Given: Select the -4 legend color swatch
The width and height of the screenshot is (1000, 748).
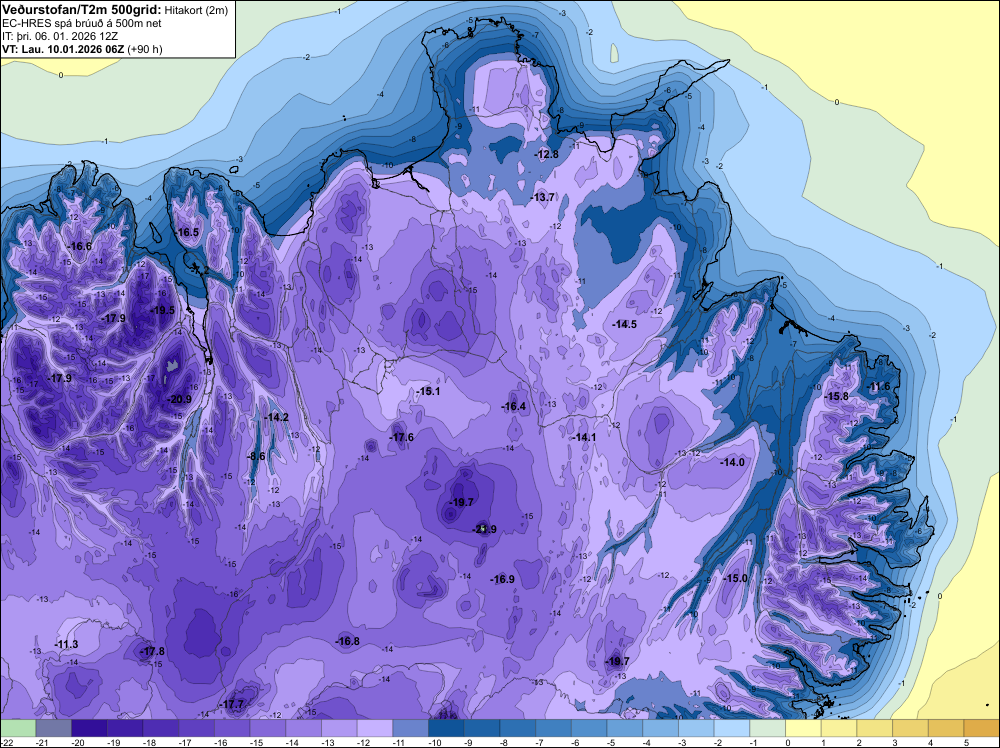Looking at the screenshot, I should pos(661,728).
